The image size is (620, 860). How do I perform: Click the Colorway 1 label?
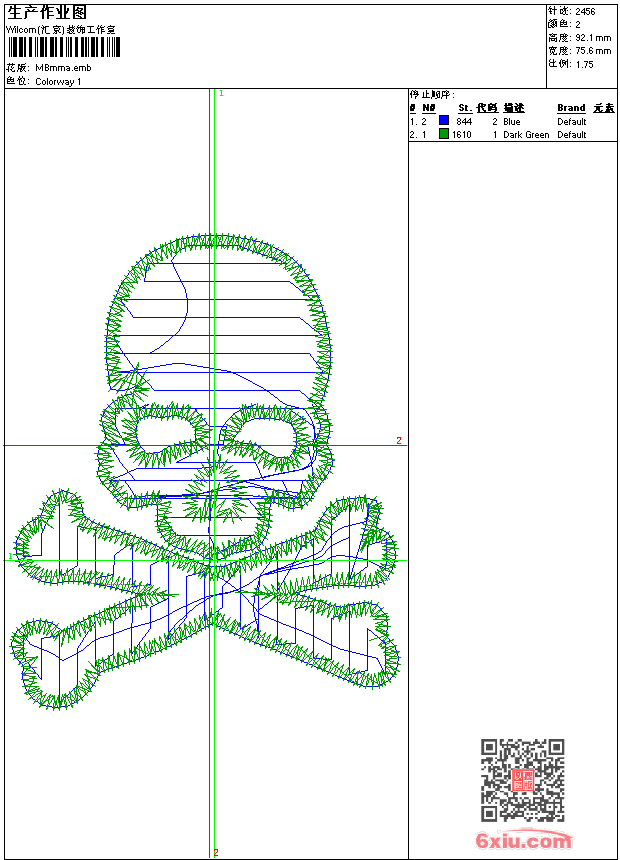click(x=58, y=82)
